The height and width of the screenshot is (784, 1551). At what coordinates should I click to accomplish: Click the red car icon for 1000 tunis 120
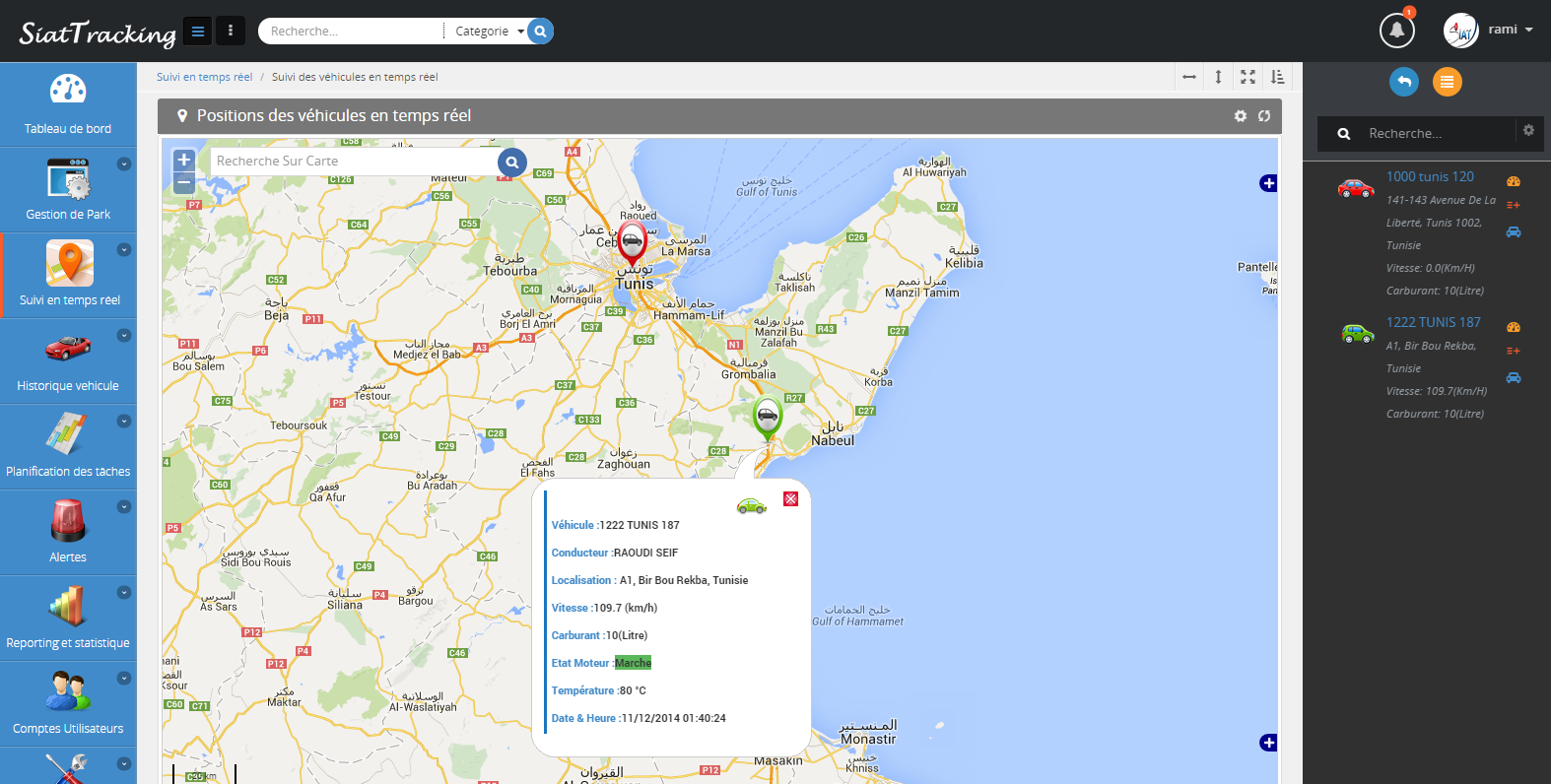click(1356, 187)
